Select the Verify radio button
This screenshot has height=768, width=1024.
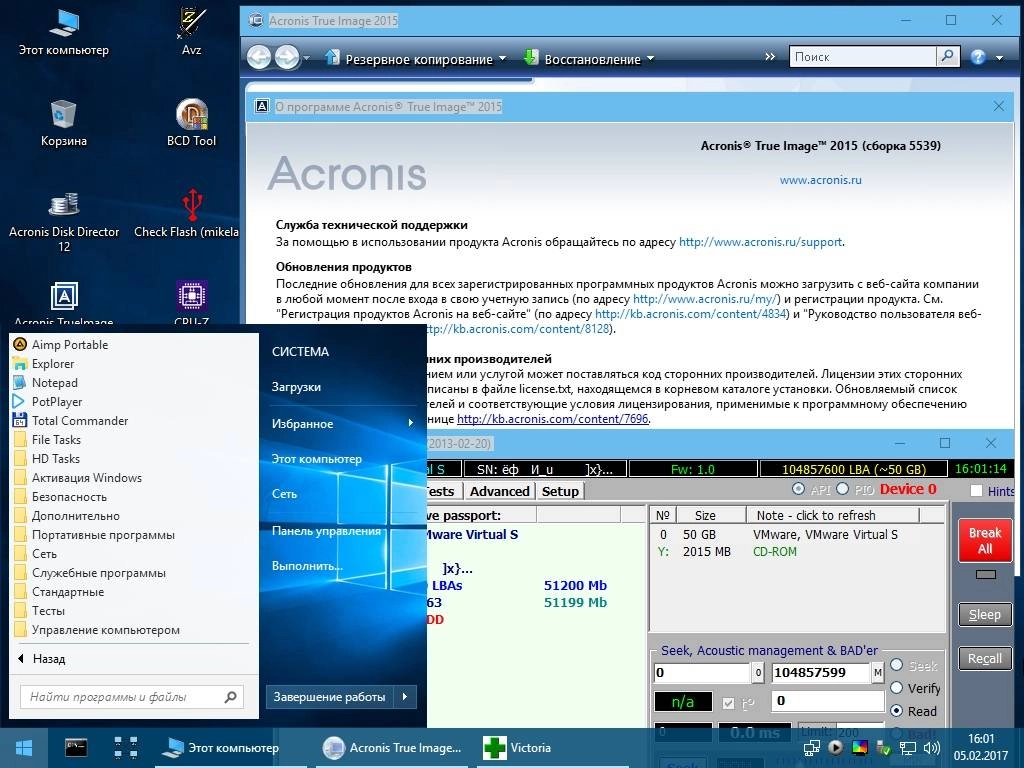click(897, 688)
